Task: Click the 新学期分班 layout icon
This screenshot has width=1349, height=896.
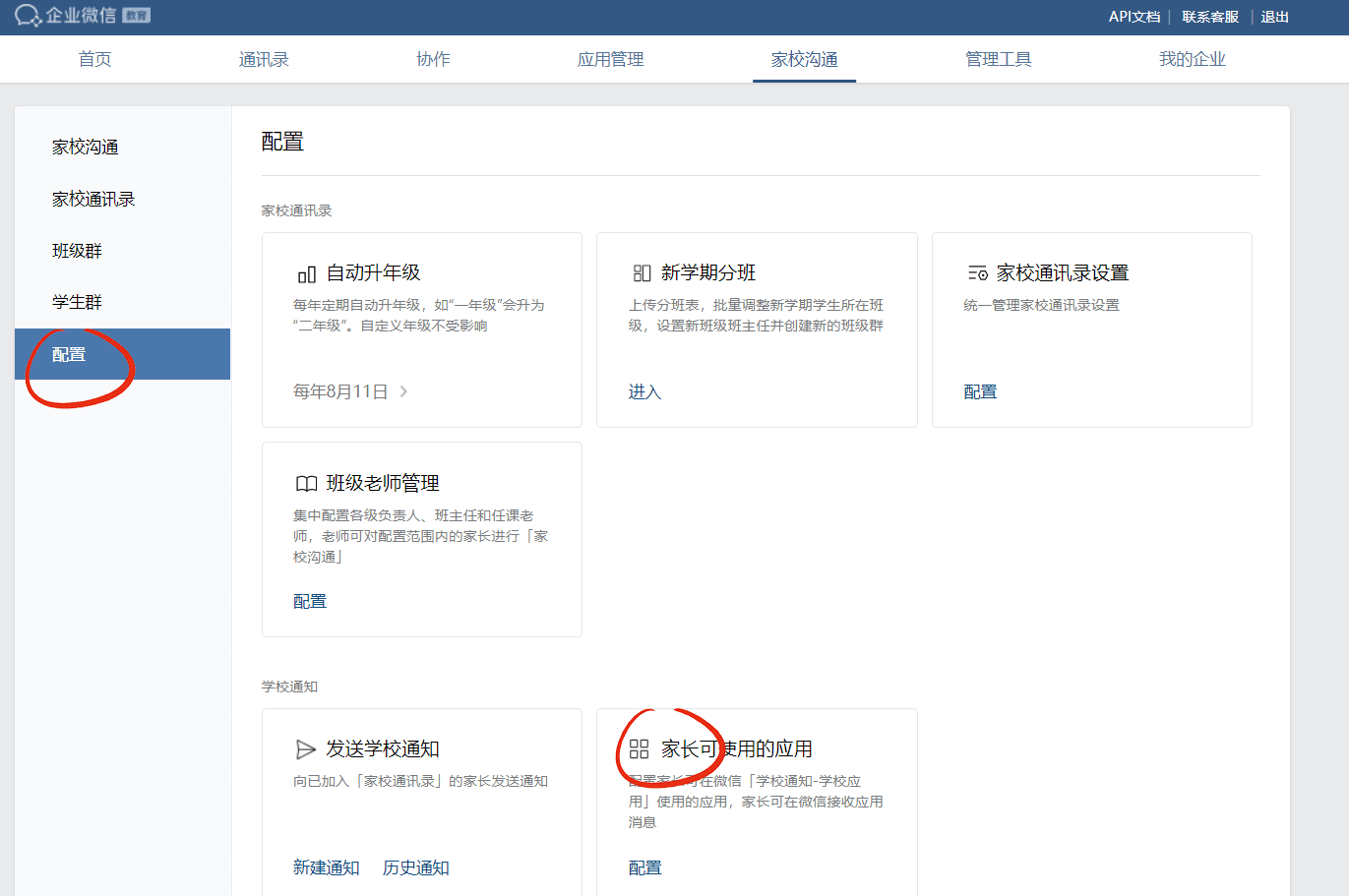Action: [642, 273]
